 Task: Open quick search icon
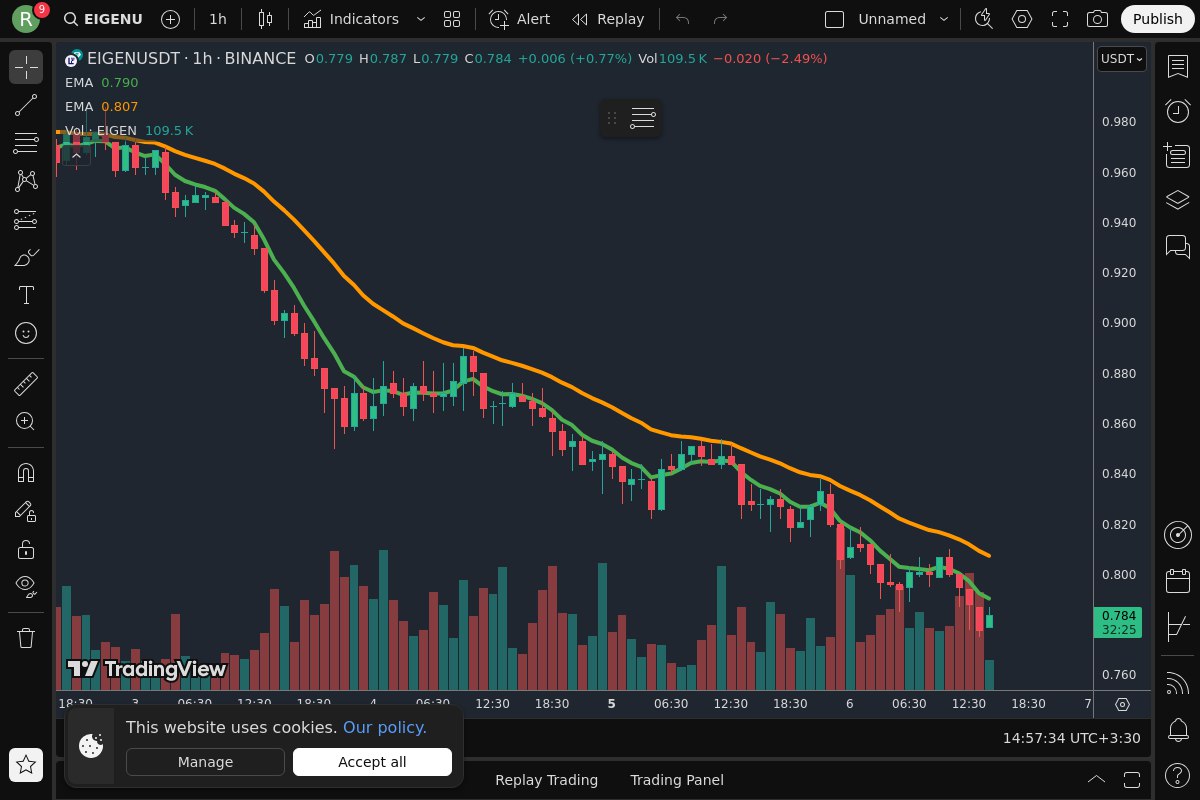[984, 19]
